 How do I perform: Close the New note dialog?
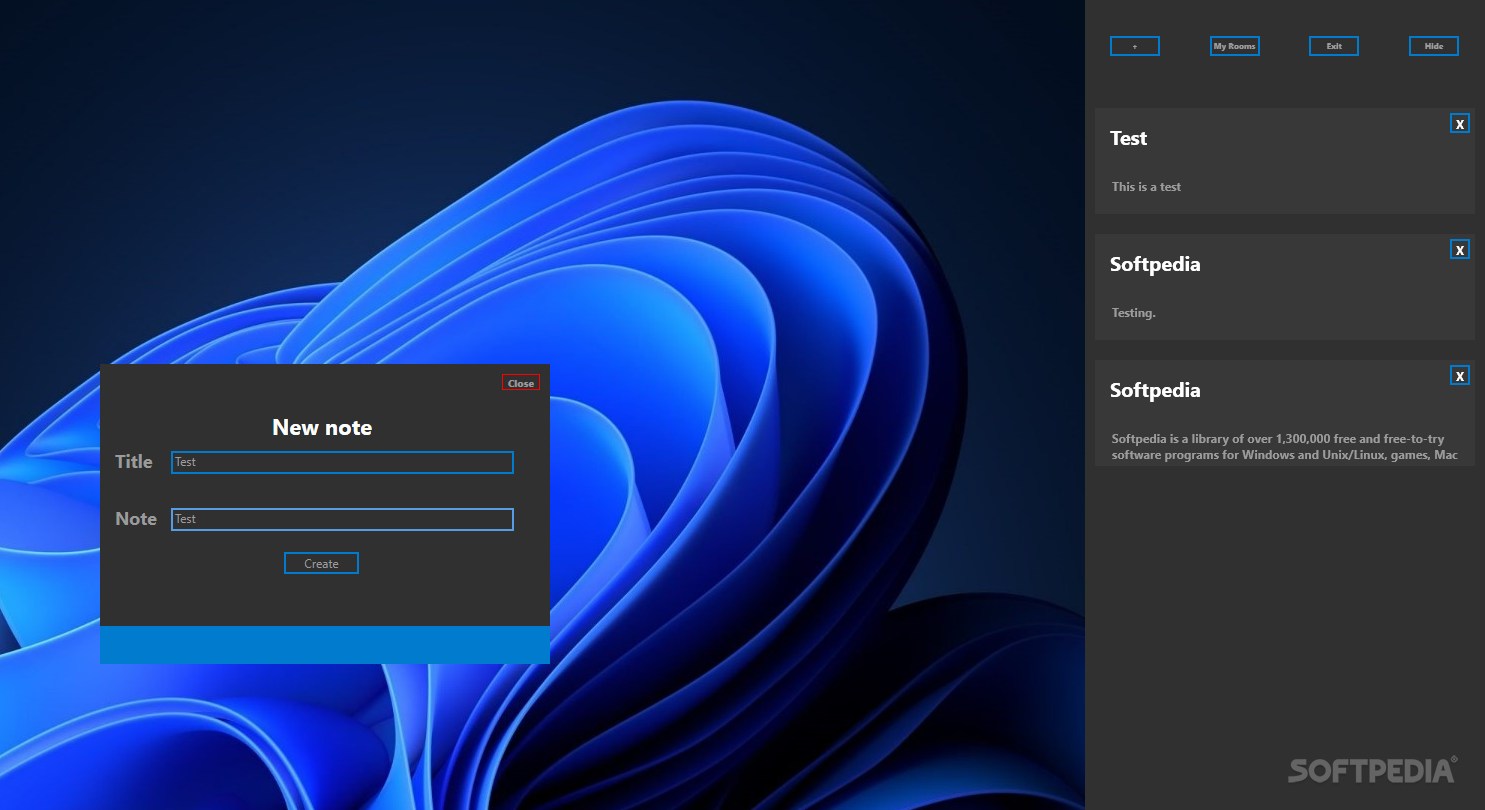click(521, 383)
